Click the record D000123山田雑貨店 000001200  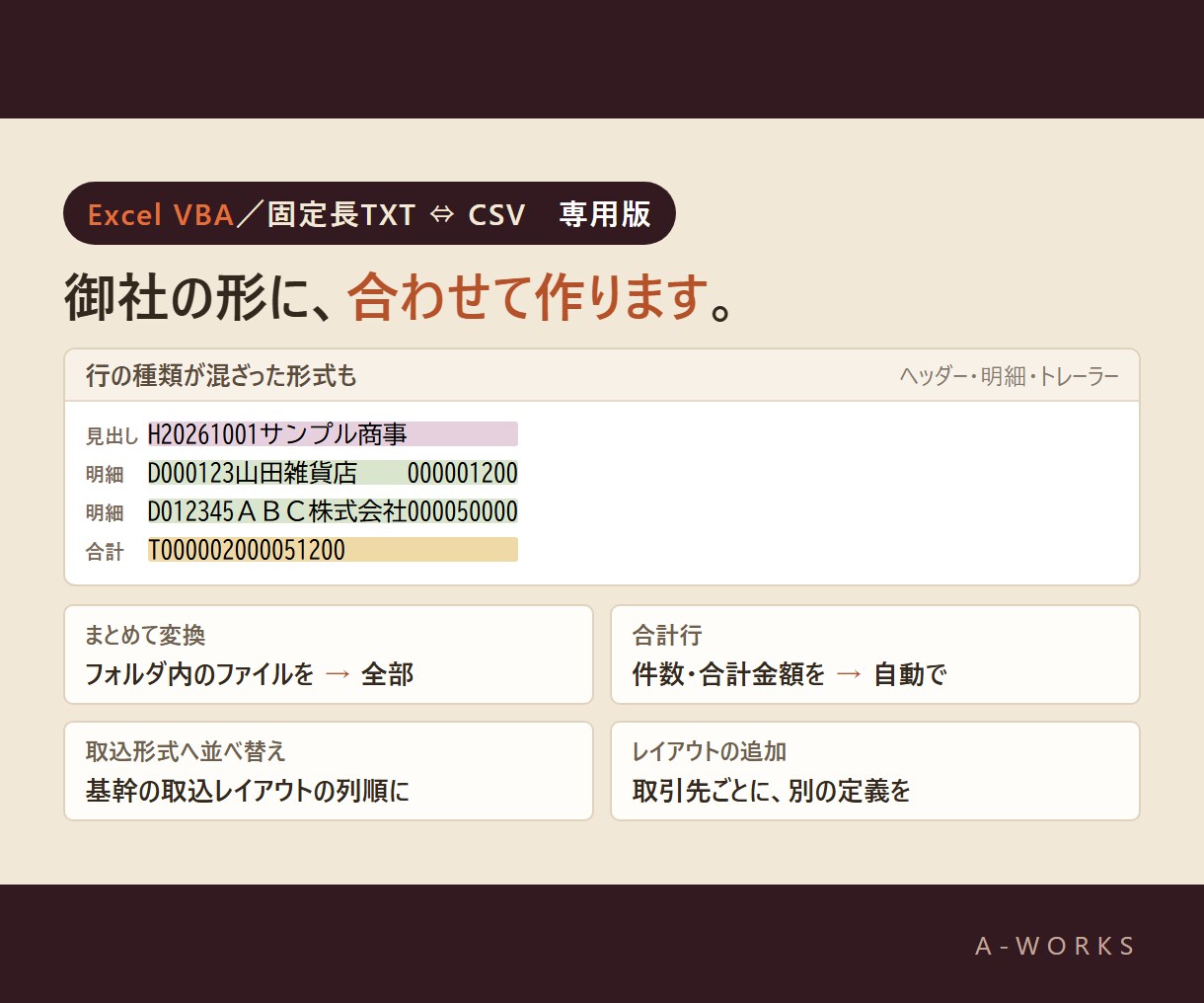333,473
